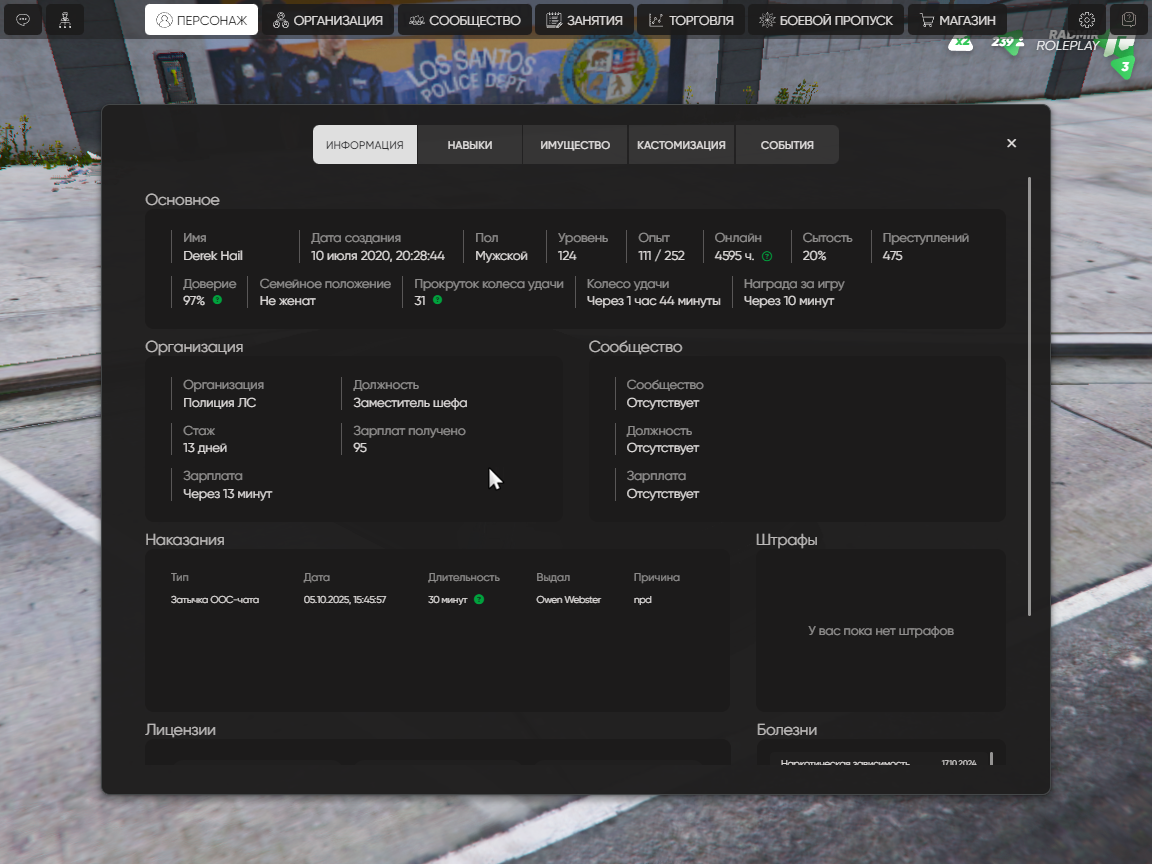
Task: Open settings via the gear icon
Action: click(x=1087, y=20)
